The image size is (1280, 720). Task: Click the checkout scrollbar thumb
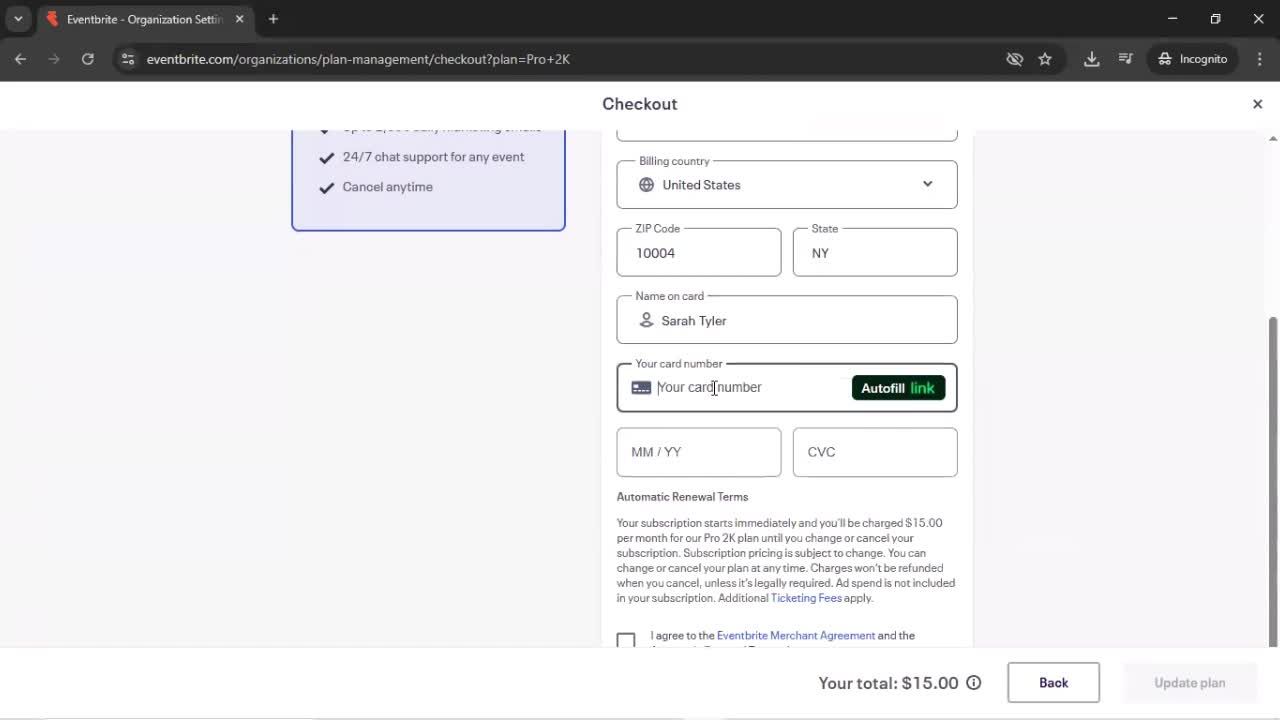[x=1272, y=481]
